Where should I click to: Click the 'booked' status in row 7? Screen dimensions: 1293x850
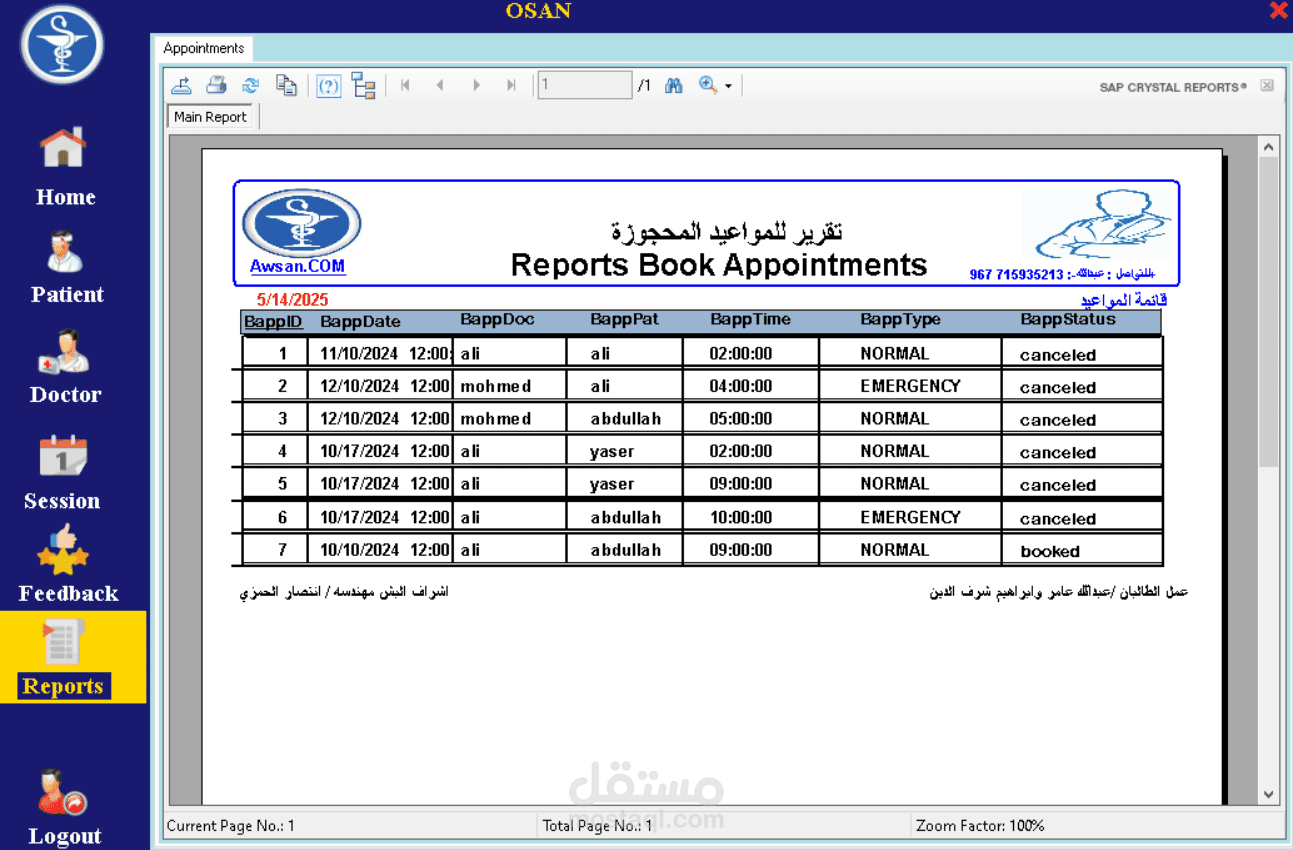pos(1050,551)
